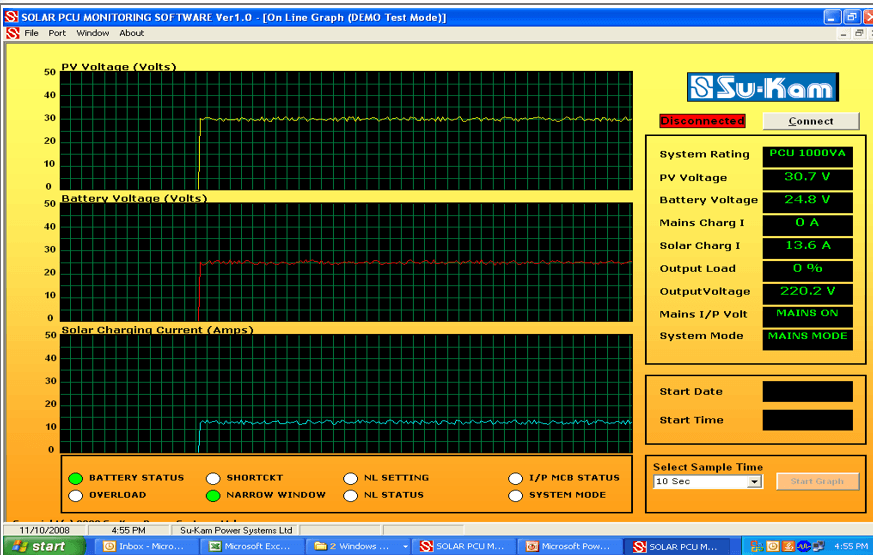Screen dimensions: 873x555
Task: Click the Start Date field
Action: [x=807, y=392]
